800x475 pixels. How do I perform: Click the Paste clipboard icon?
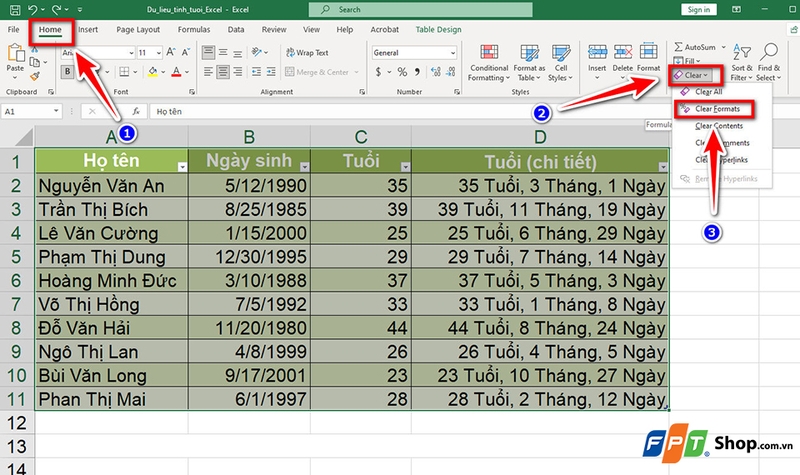tap(15, 53)
